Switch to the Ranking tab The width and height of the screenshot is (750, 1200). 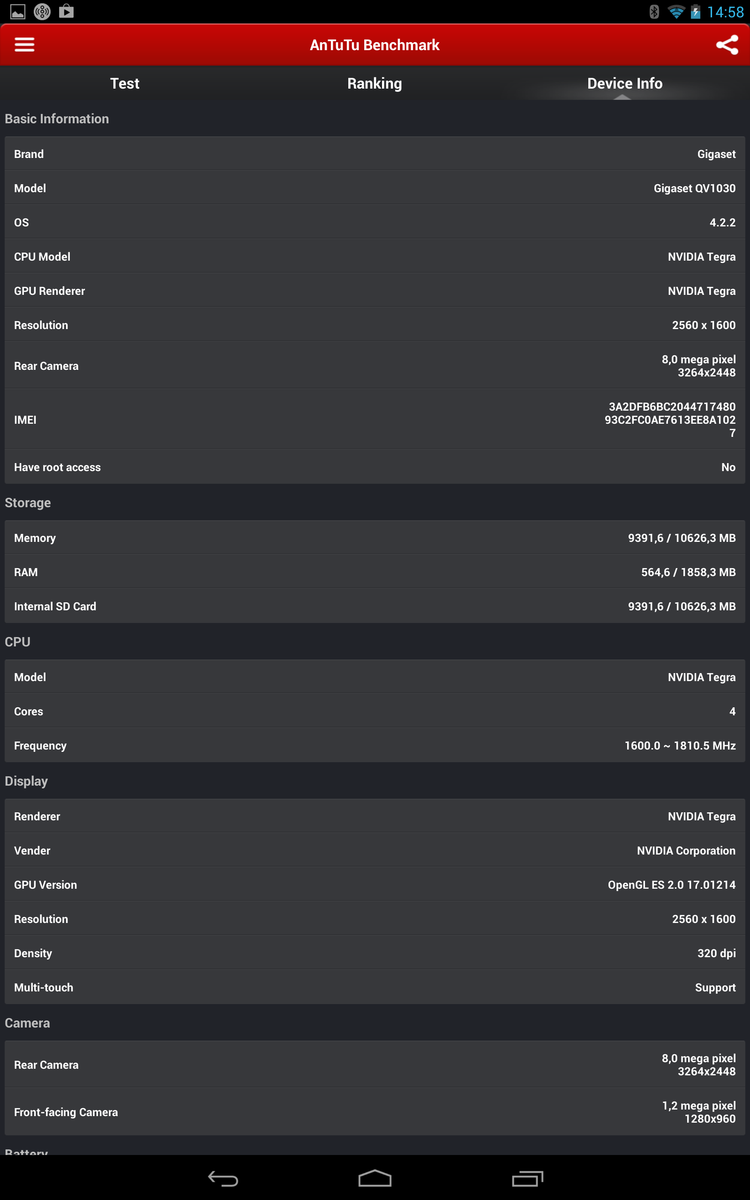pos(375,84)
